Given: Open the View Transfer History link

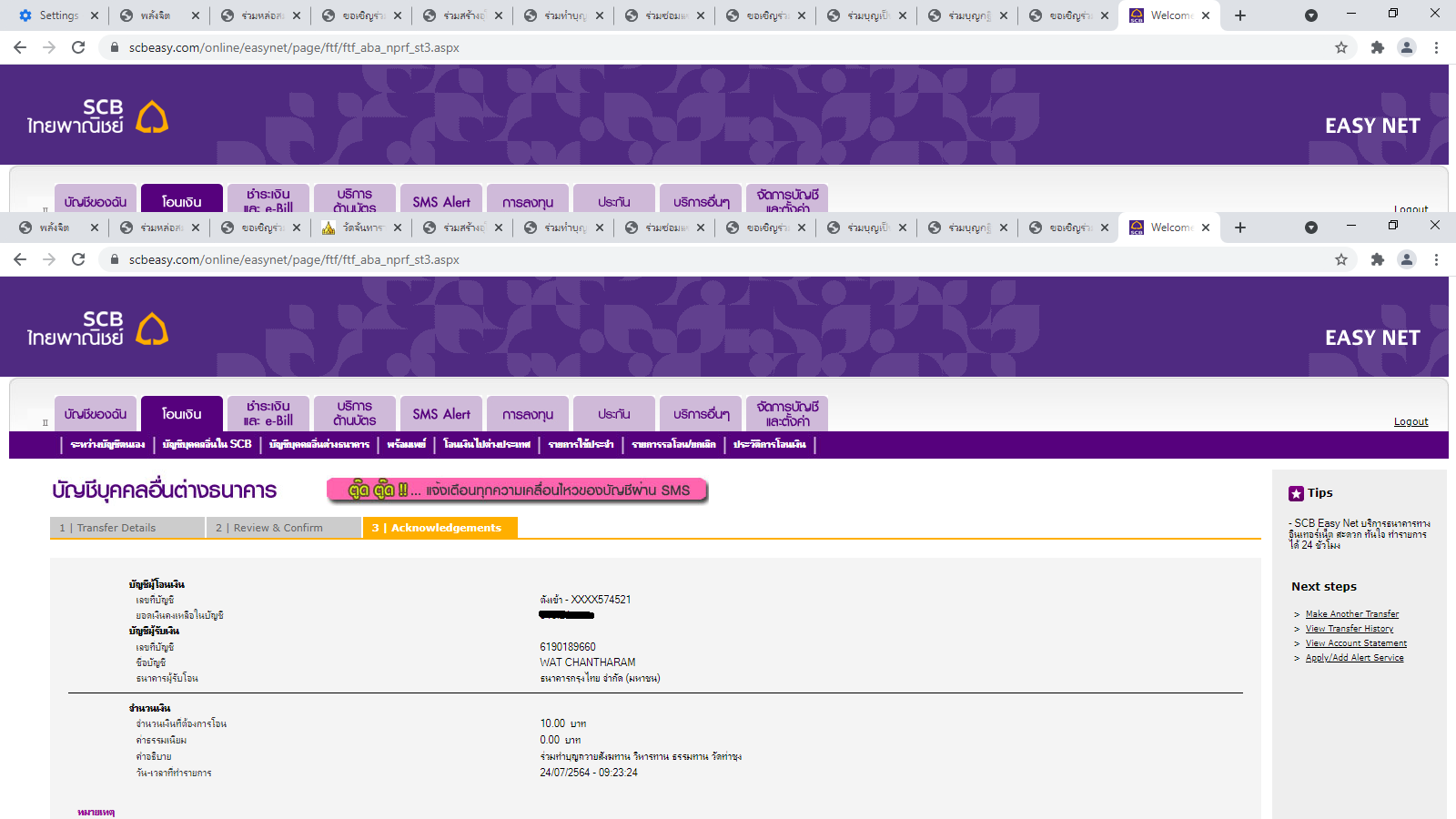Looking at the screenshot, I should tap(1350, 629).
